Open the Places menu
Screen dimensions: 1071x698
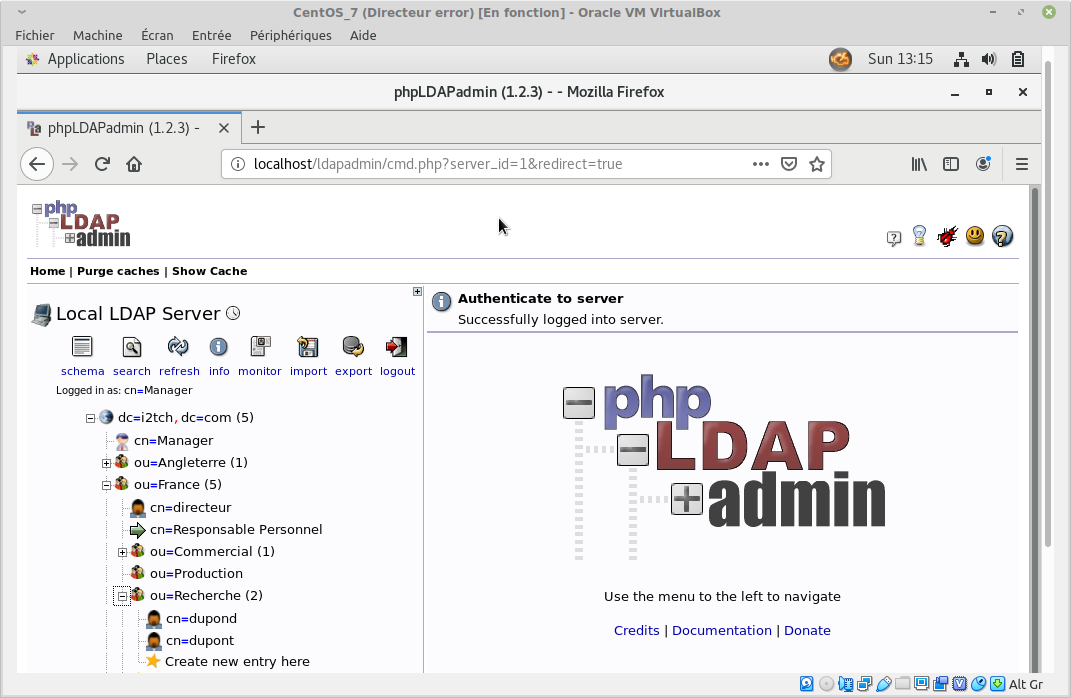coord(167,59)
